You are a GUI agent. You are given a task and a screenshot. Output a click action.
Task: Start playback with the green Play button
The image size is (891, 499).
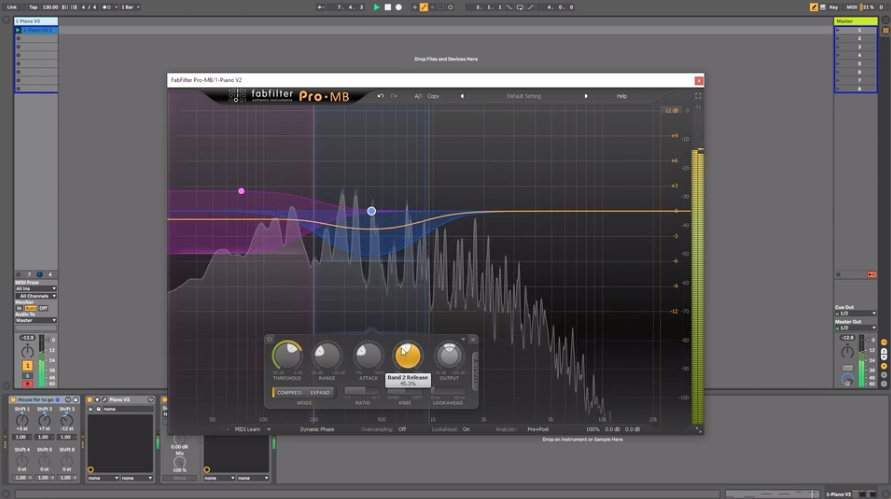click(x=376, y=7)
